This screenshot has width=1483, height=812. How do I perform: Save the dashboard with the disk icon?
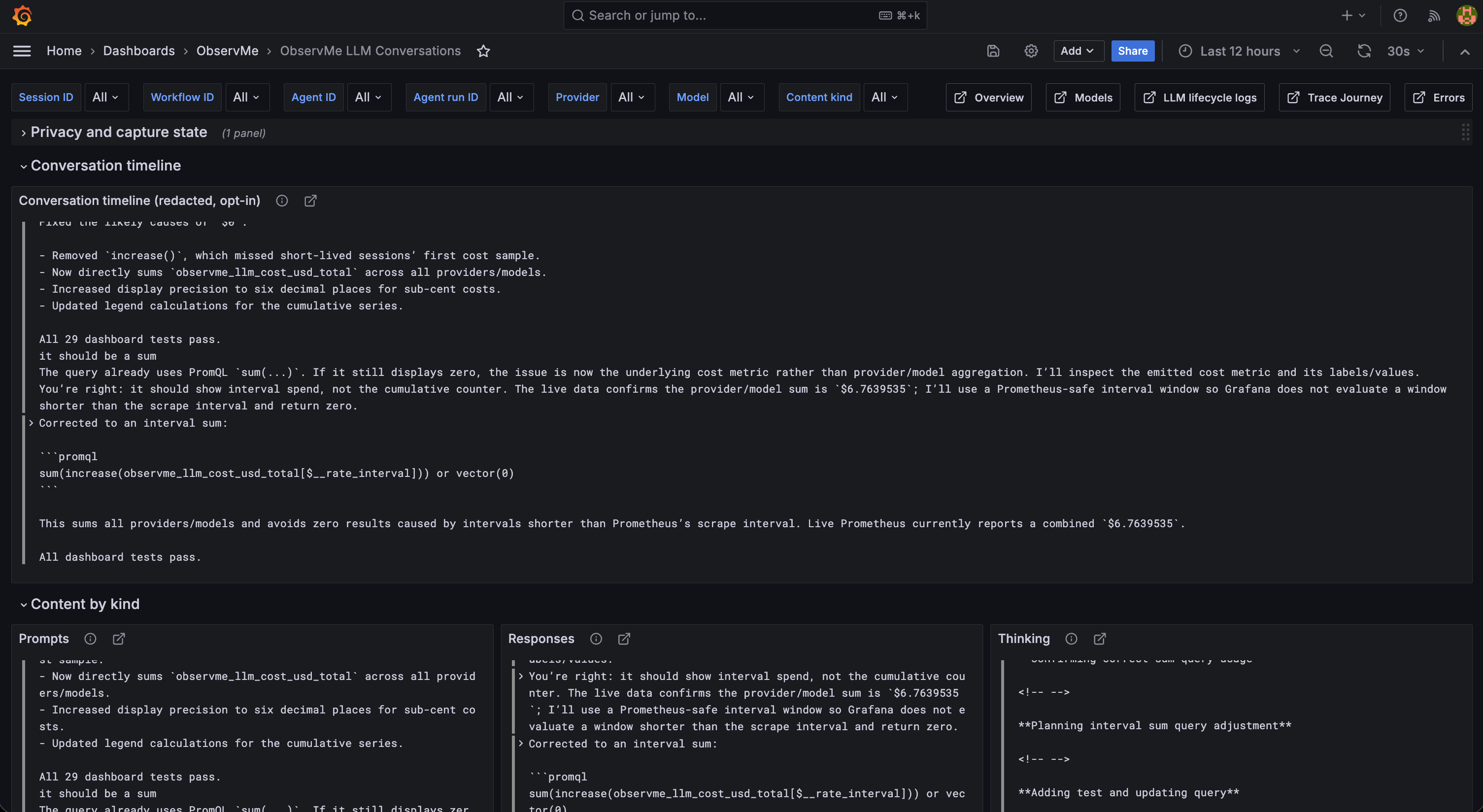993,51
